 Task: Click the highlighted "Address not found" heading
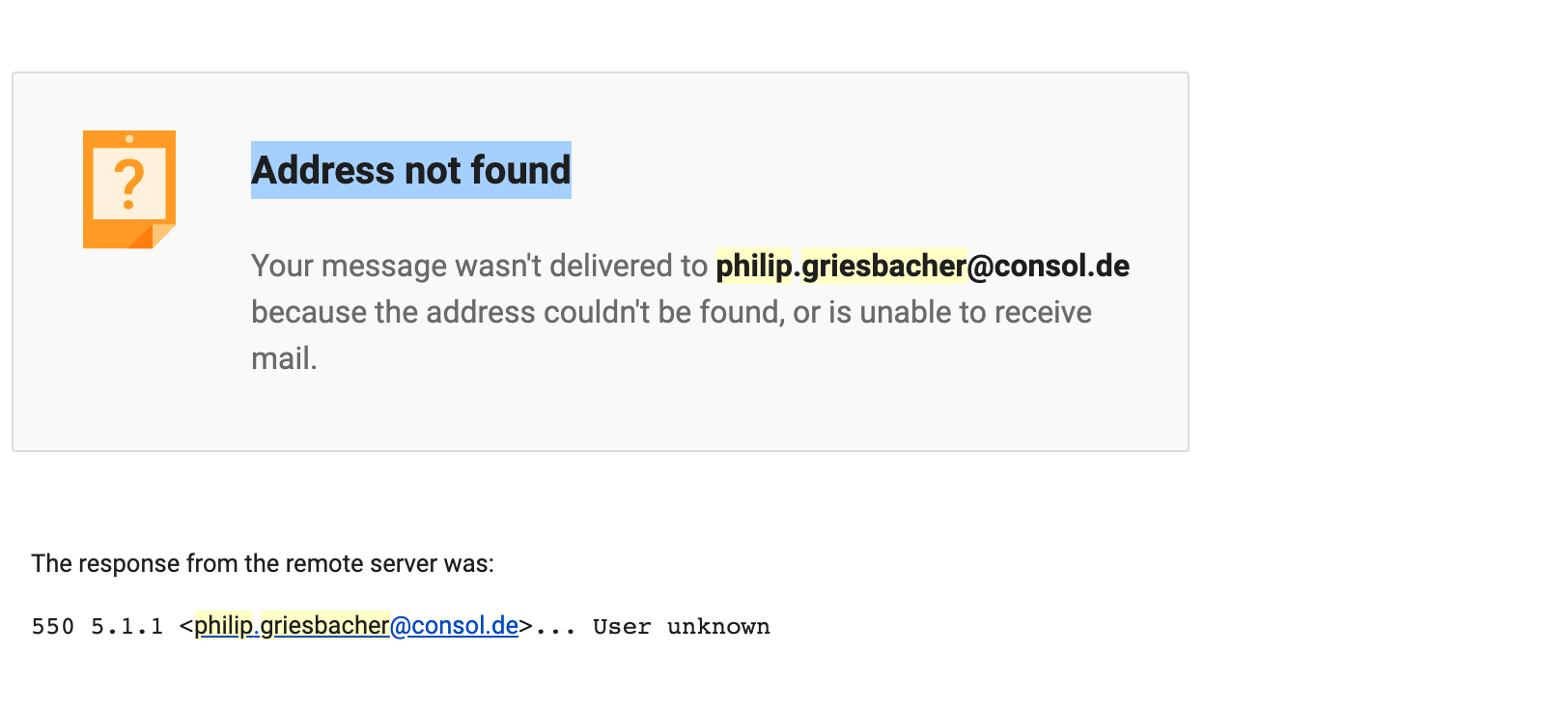click(410, 170)
